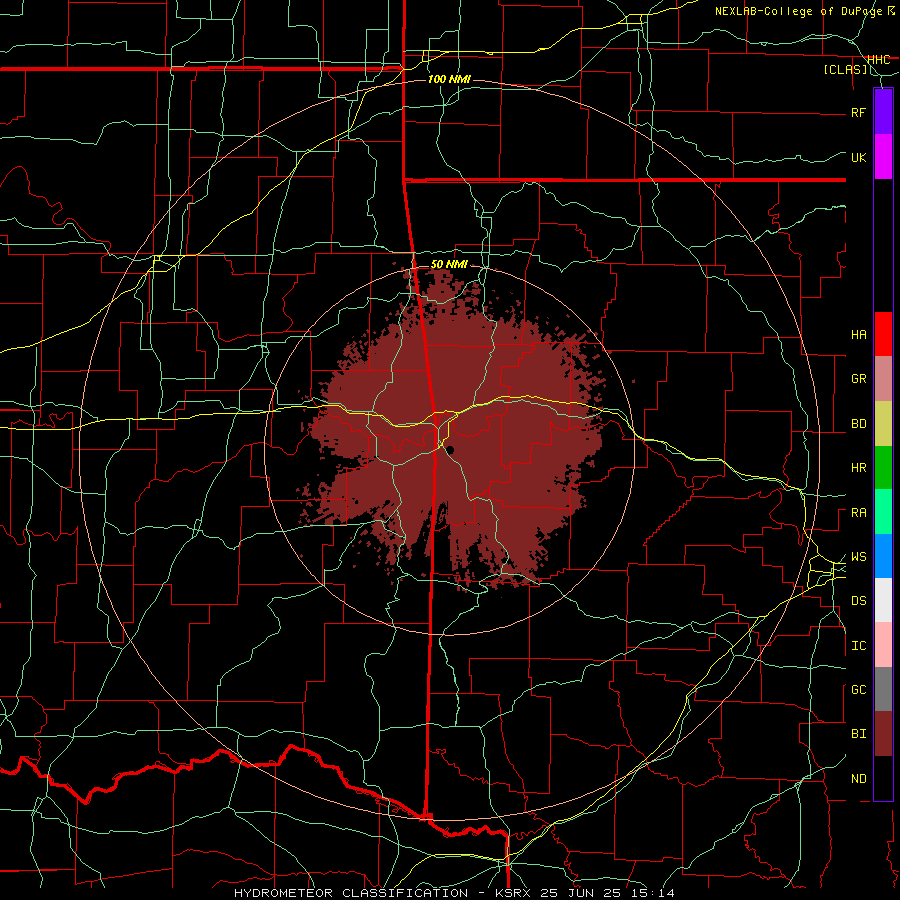Click the BI brown legend swatch
The width and height of the screenshot is (900, 900).
point(883,734)
